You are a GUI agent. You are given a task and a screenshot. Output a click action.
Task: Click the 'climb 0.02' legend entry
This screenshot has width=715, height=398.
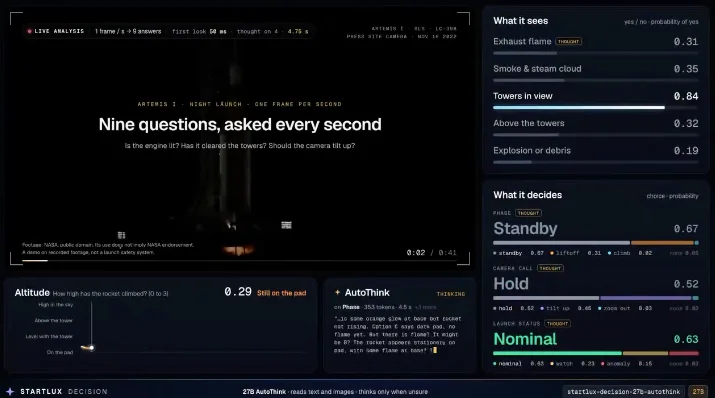coord(630,253)
